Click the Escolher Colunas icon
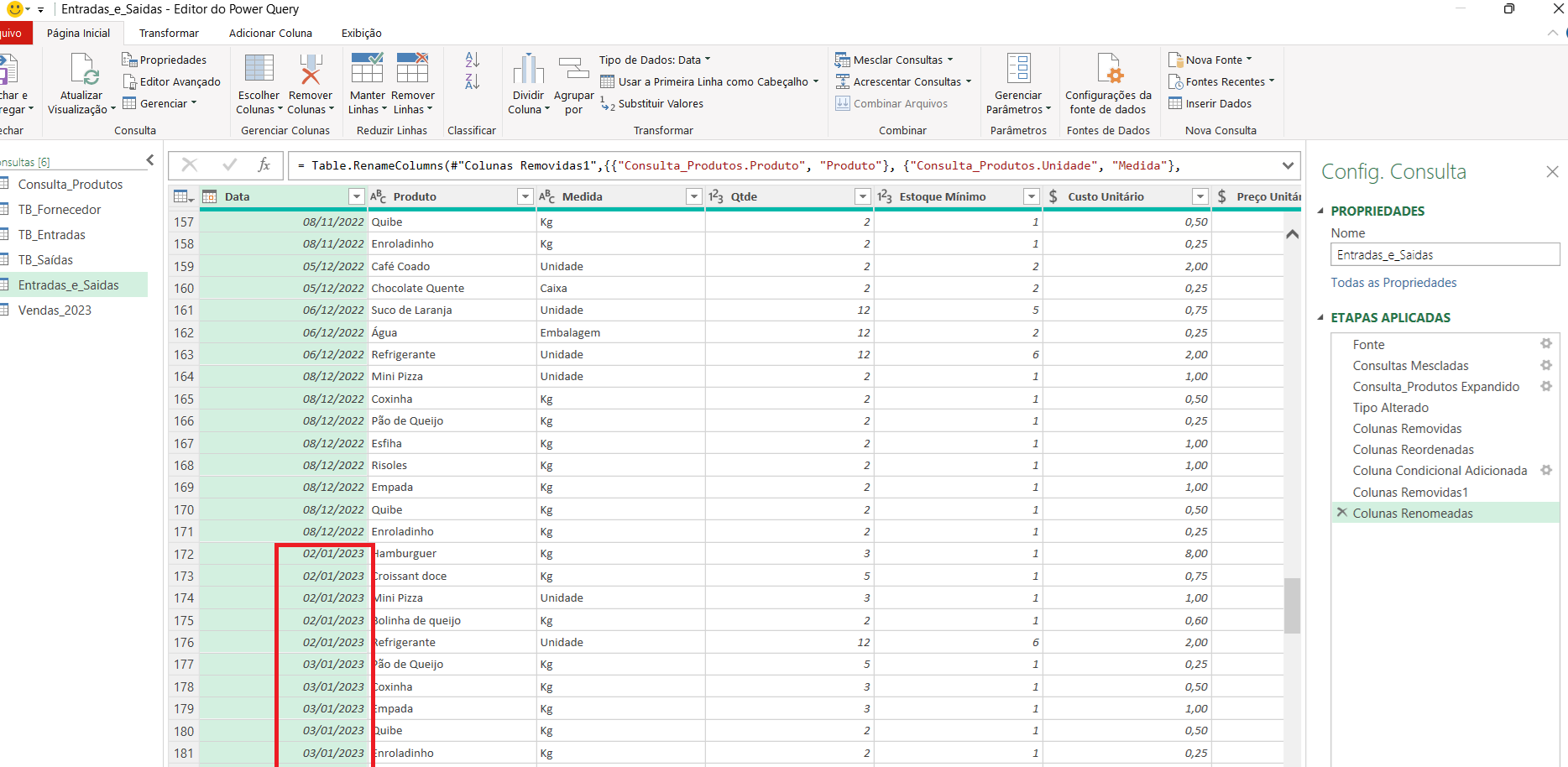Viewport: 1568px width, 767px height. point(259,69)
